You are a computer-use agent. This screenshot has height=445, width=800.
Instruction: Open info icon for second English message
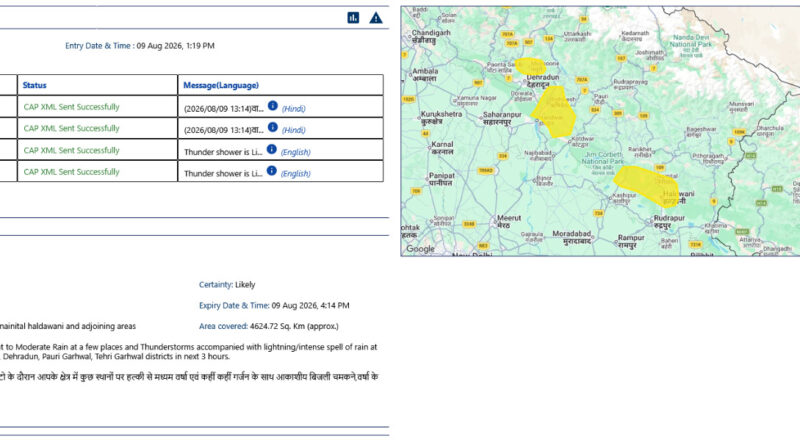pos(272,170)
